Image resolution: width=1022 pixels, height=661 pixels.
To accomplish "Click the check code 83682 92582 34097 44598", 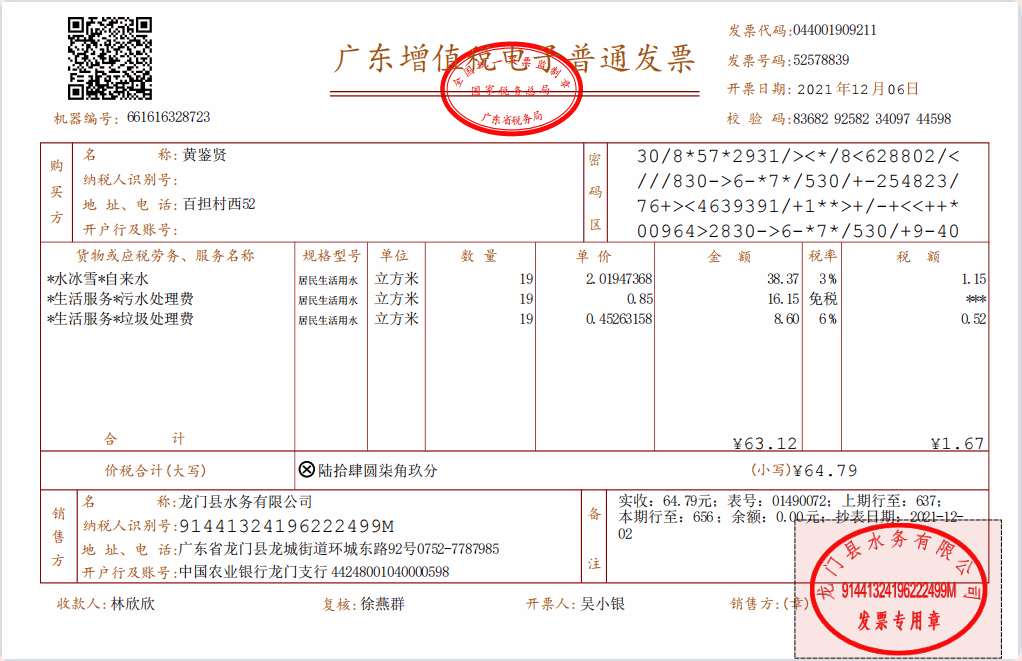I will click(871, 119).
